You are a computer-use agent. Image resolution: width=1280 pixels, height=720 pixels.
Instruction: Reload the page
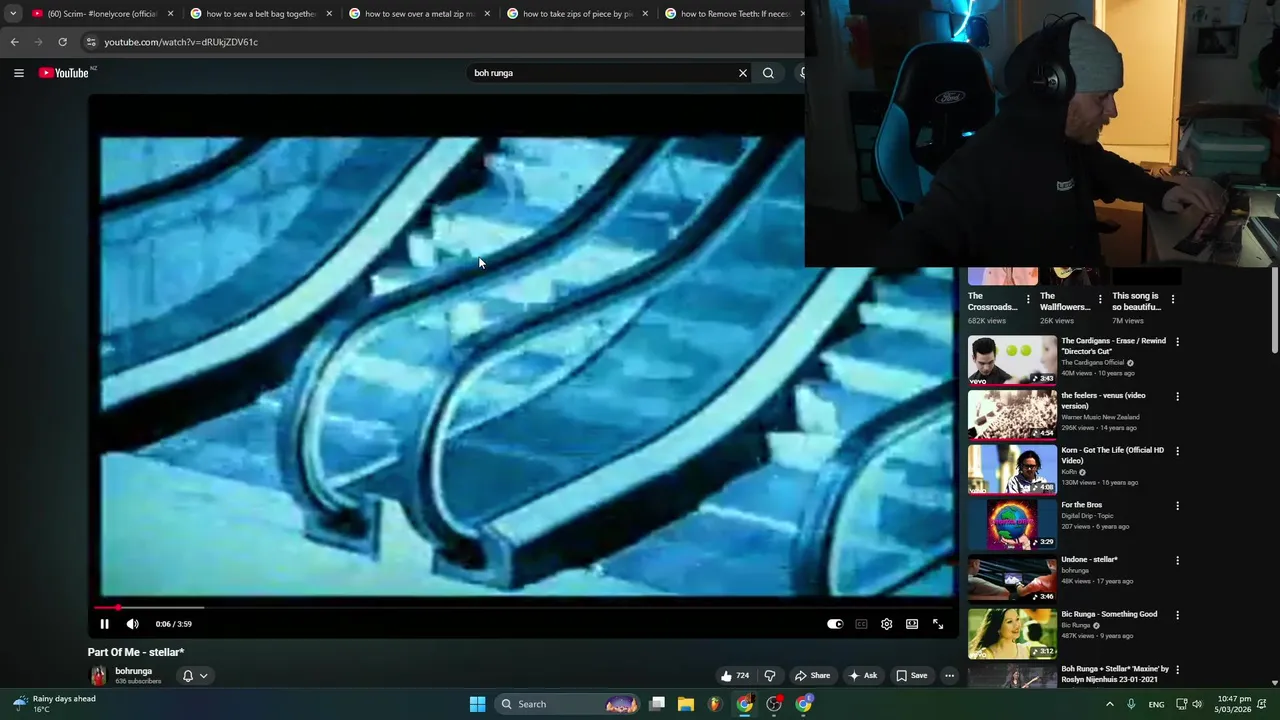coord(62,42)
